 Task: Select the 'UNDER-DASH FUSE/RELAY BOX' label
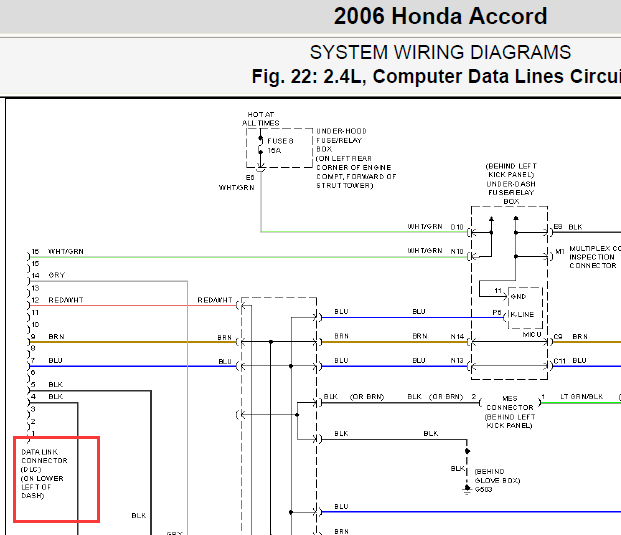point(511,193)
